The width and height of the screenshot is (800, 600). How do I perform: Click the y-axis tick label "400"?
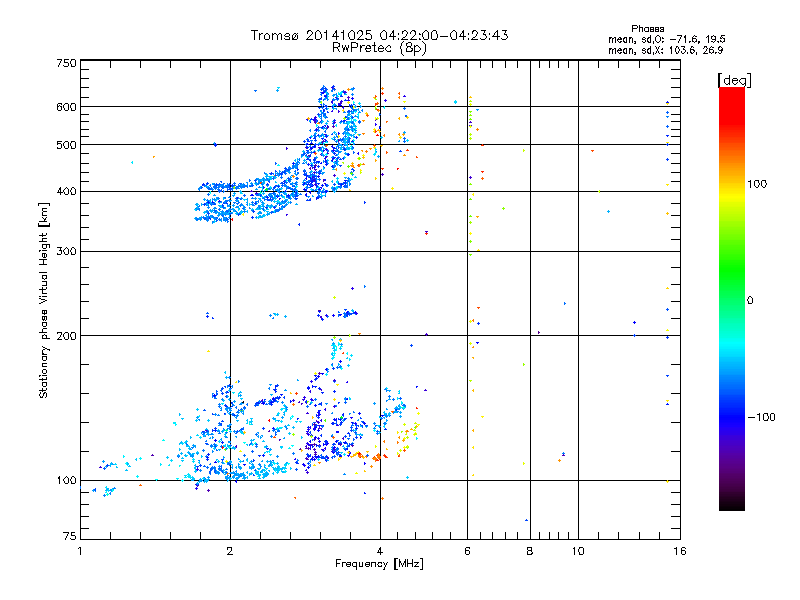(66, 191)
